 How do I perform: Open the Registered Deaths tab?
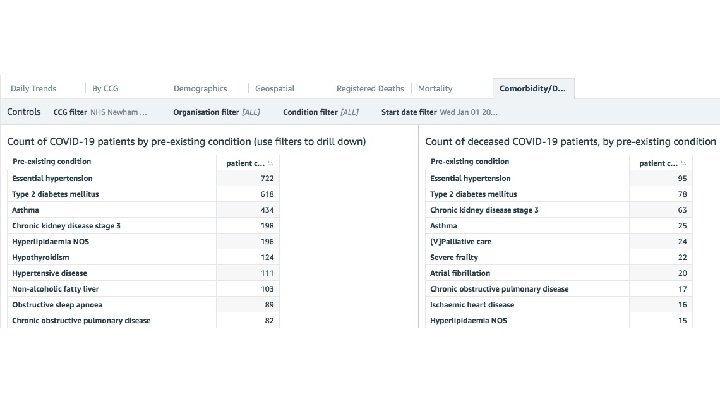pos(370,88)
